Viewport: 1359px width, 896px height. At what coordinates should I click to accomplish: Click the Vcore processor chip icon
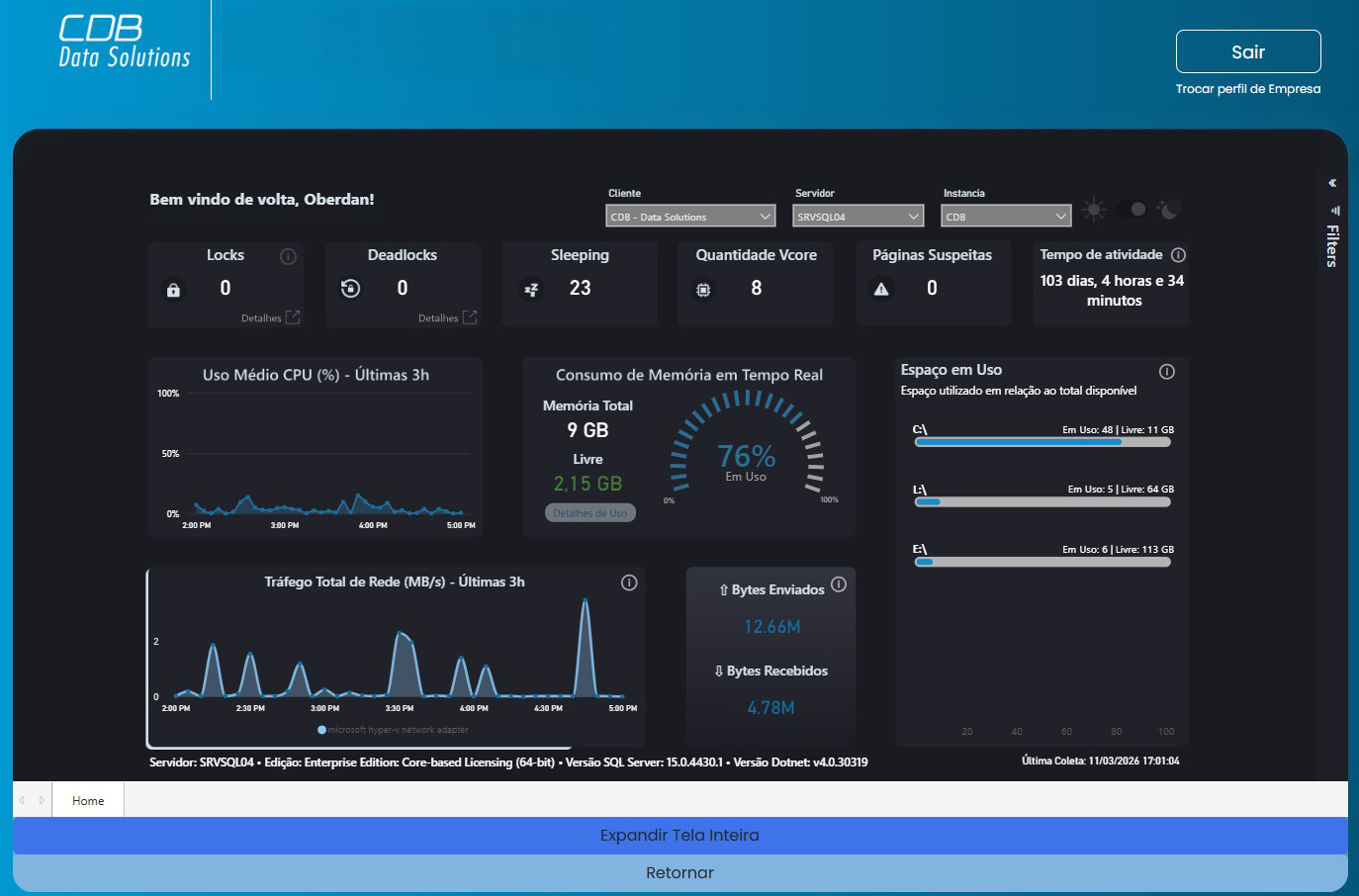(x=703, y=290)
